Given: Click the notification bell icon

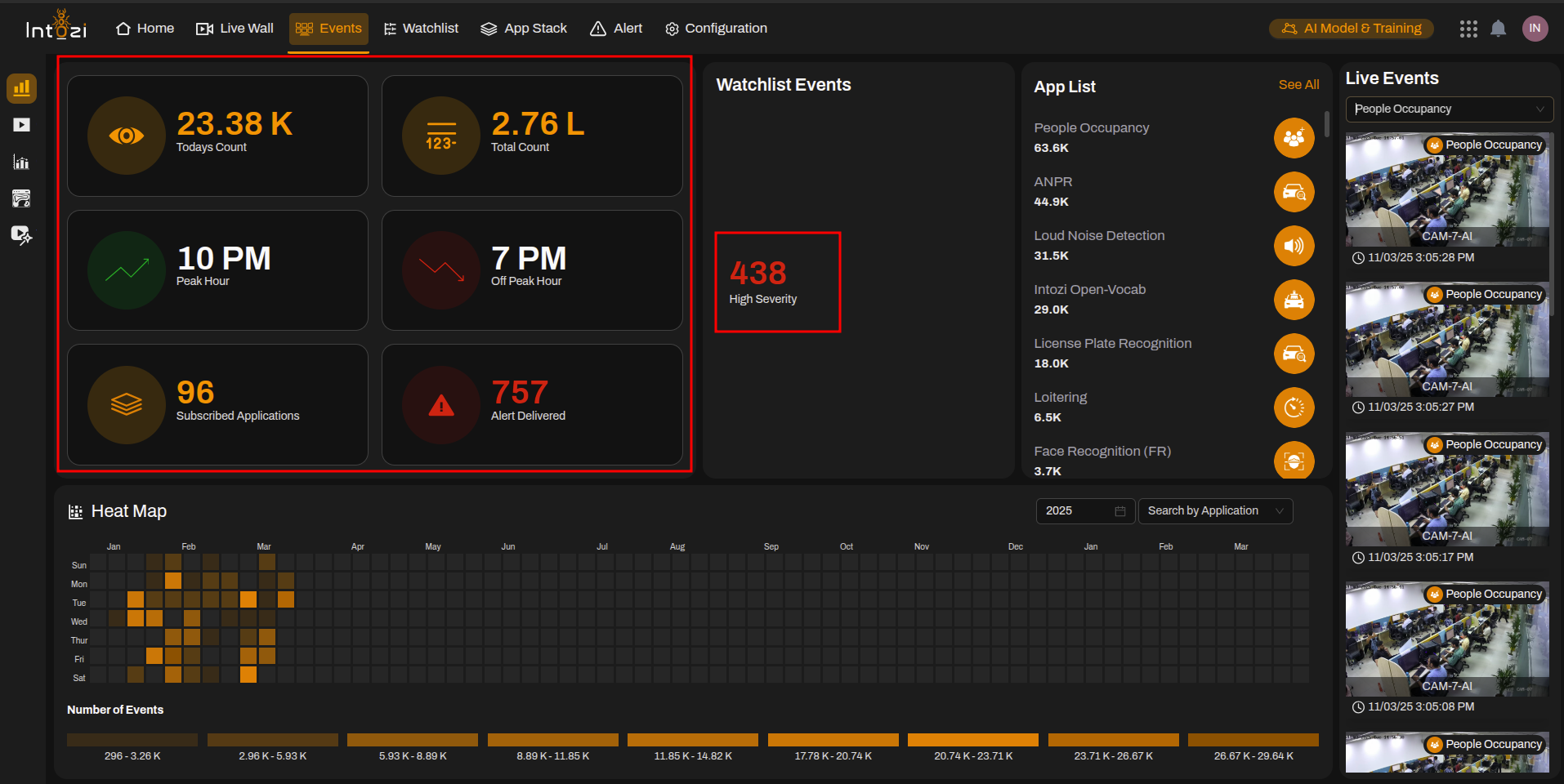Looking at the screenshot, I should tap(1498, 29).
